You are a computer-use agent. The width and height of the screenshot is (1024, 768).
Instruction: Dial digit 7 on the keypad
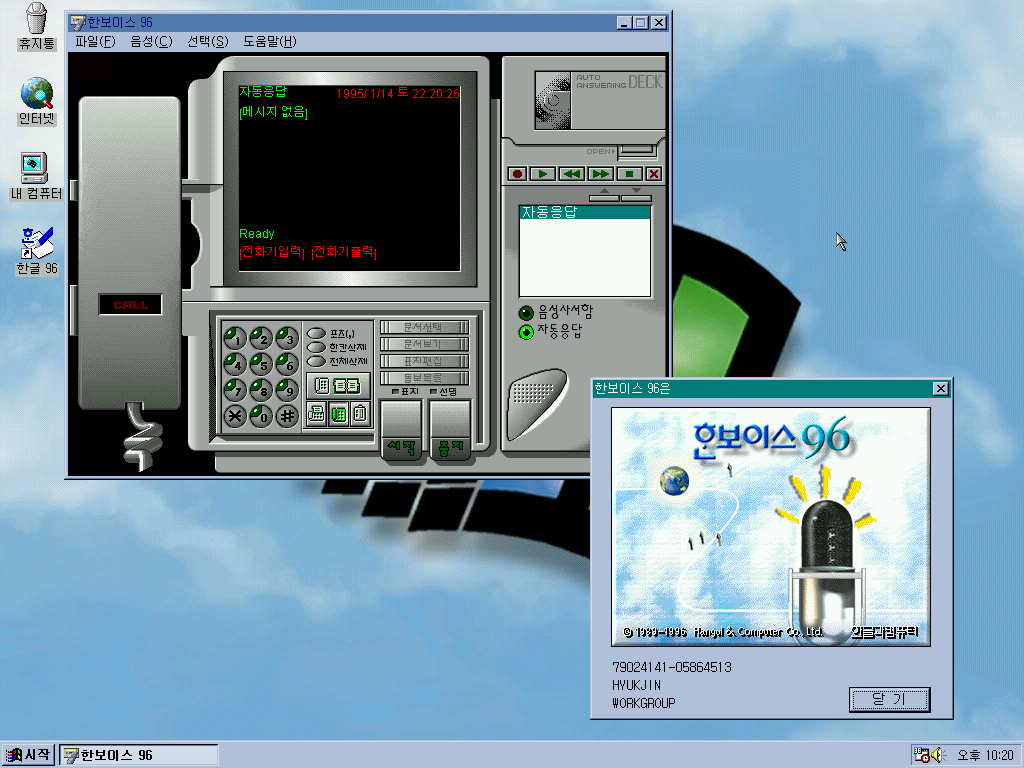(235, 390)
